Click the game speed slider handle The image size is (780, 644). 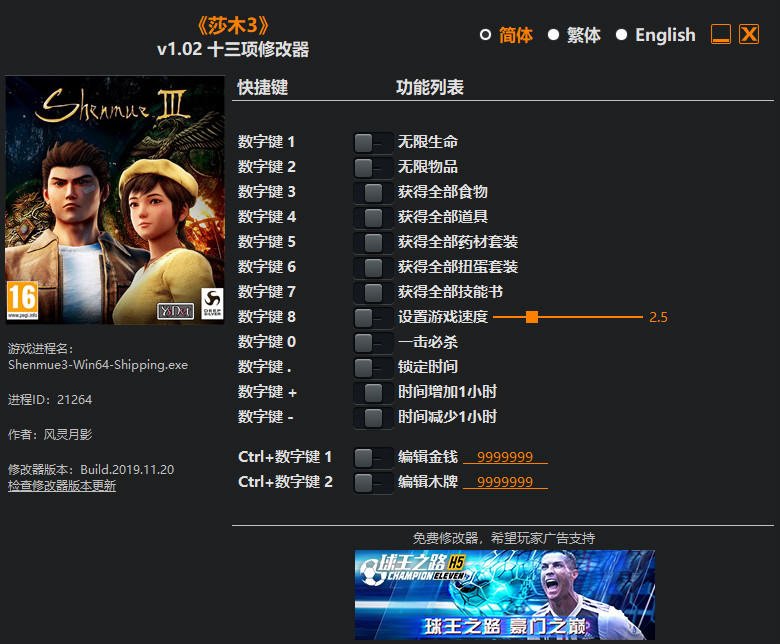click(x=532, y=317)
